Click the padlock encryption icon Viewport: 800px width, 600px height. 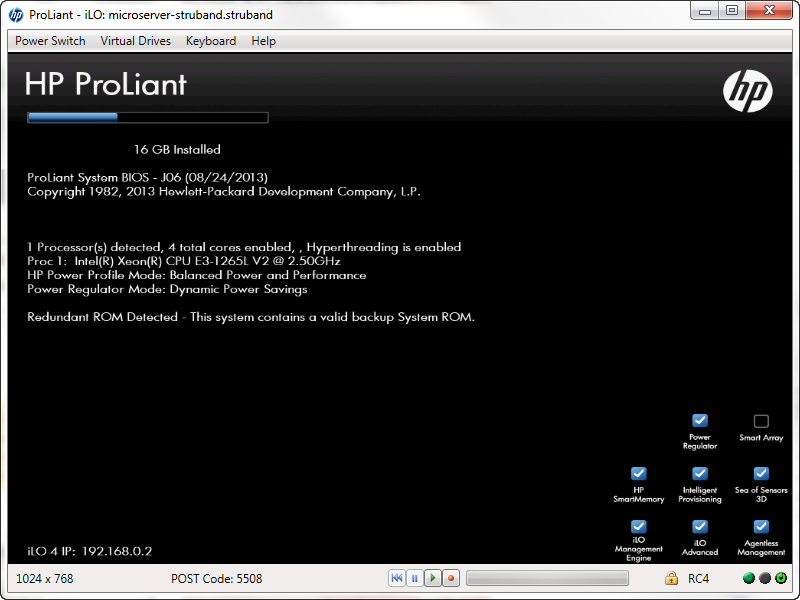point(672,579)
